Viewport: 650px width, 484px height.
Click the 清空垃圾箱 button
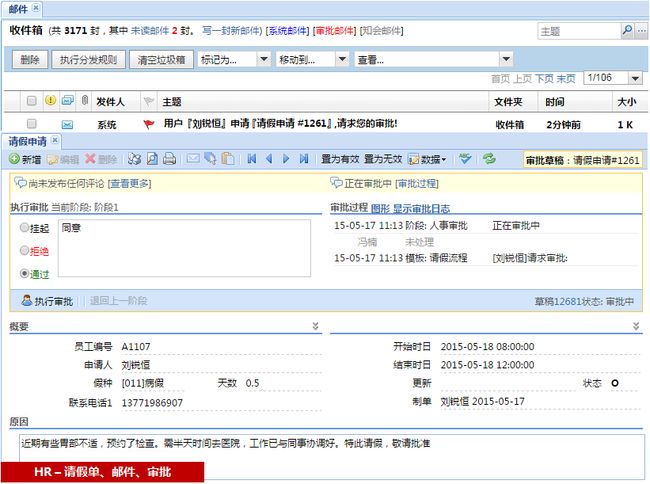click(161, 60)
